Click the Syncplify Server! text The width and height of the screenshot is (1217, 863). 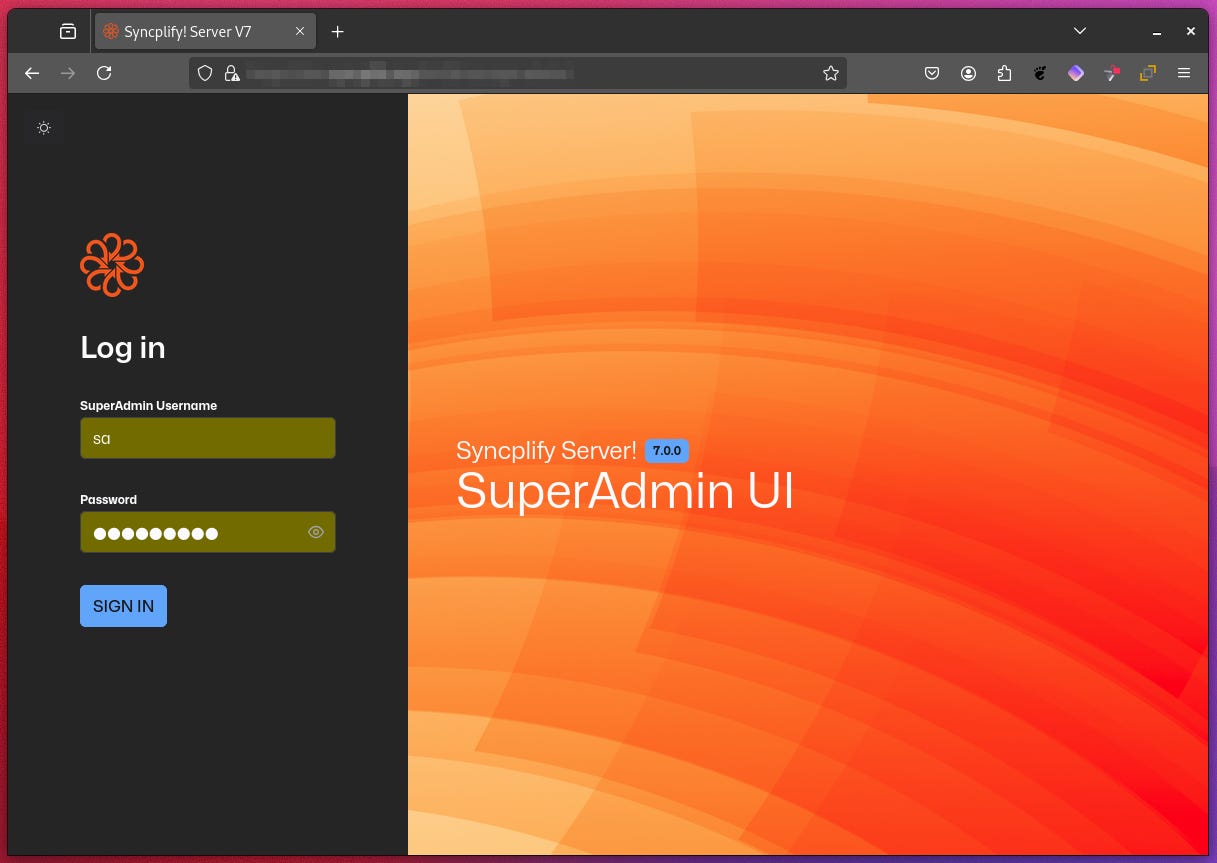click(546, 451)
